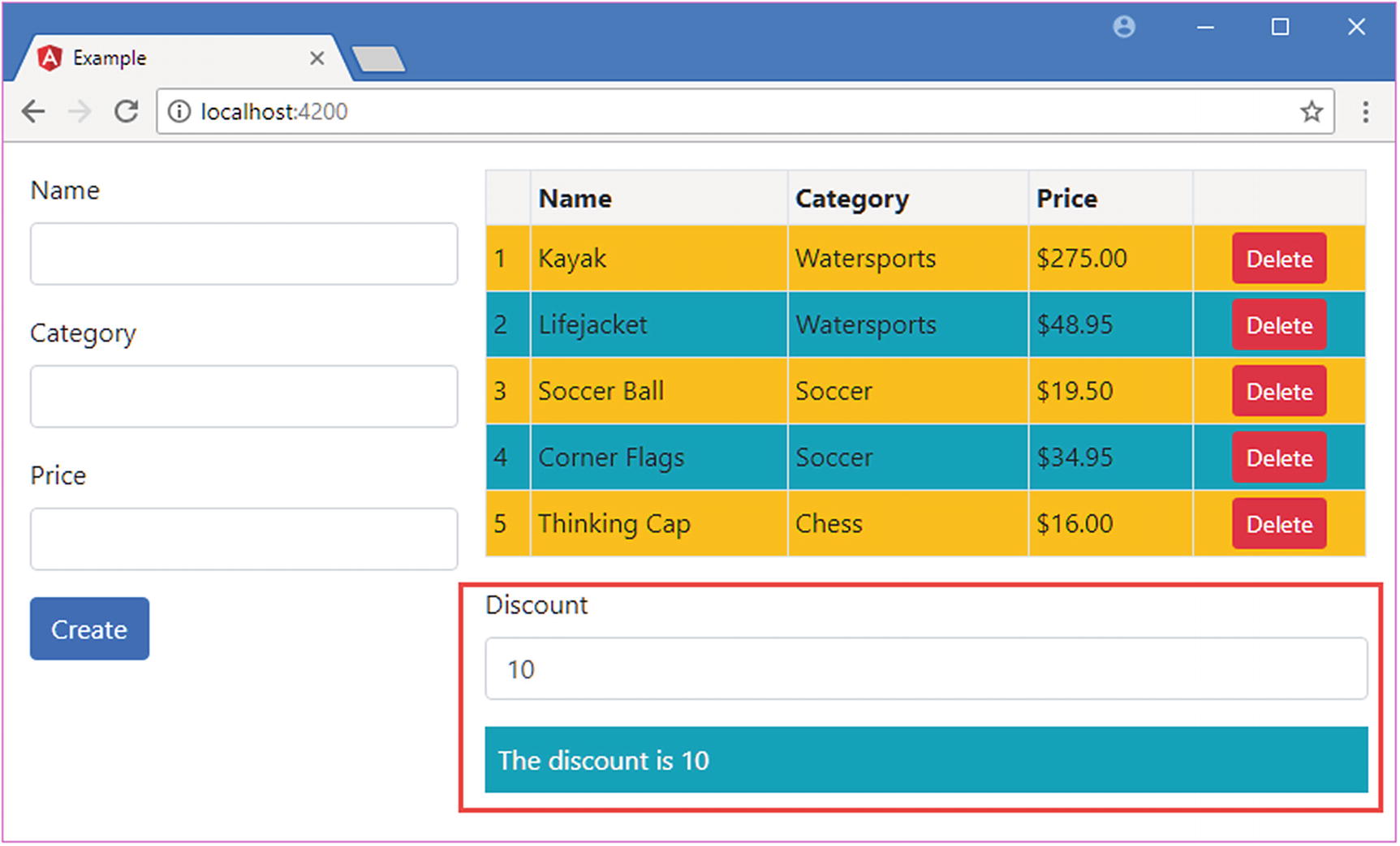This screenshot has width=1400, height=846.
Task: Focus the Name input field
Action: click(243, 255)
